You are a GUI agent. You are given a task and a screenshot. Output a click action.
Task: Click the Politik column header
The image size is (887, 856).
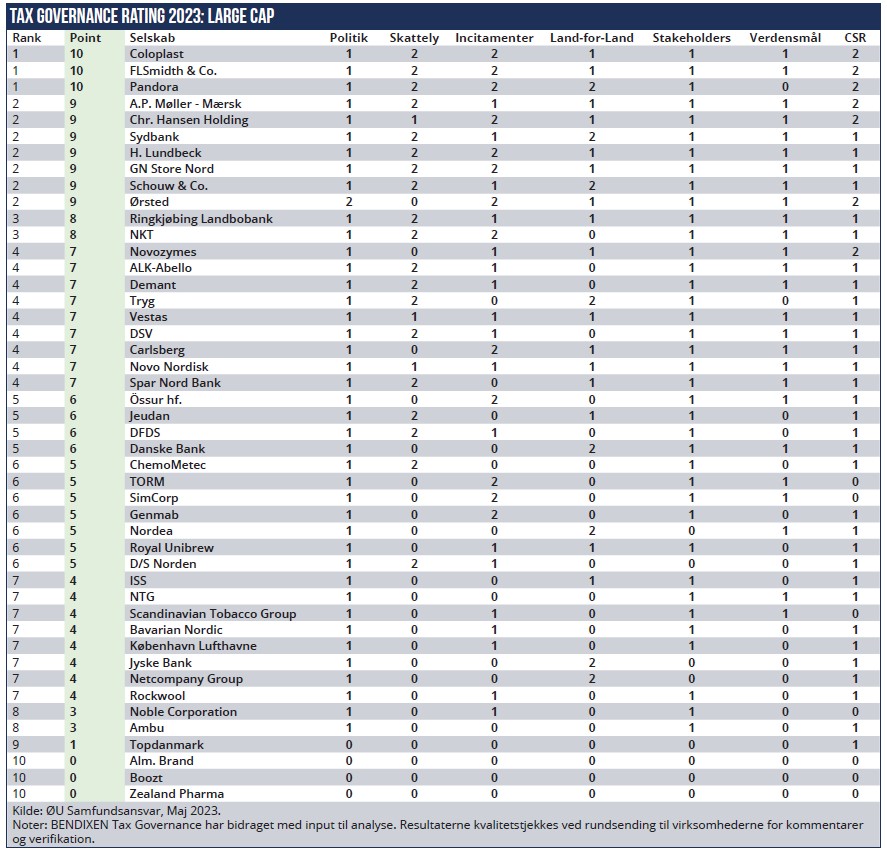[348, 38]
